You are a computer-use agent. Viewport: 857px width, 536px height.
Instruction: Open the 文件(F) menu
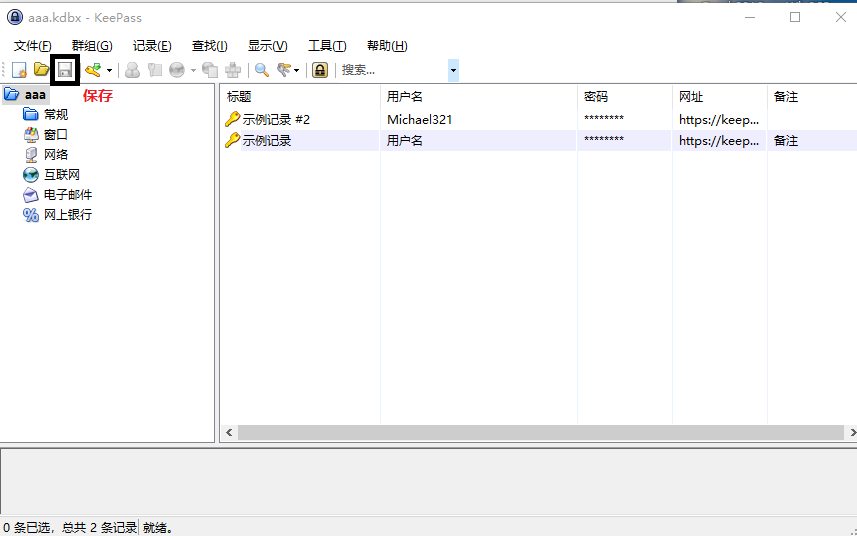pos(32,46)
